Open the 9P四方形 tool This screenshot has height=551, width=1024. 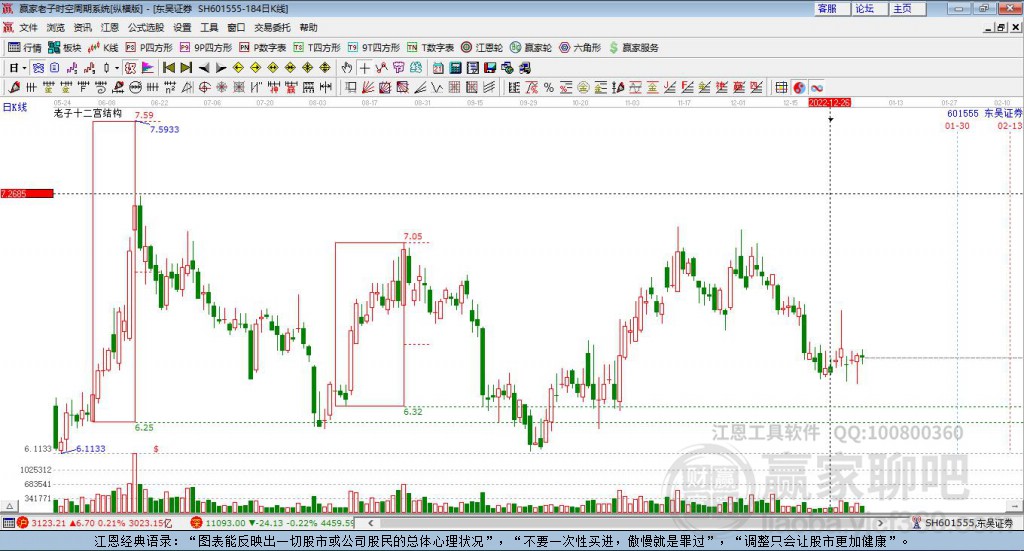point(206,48)
